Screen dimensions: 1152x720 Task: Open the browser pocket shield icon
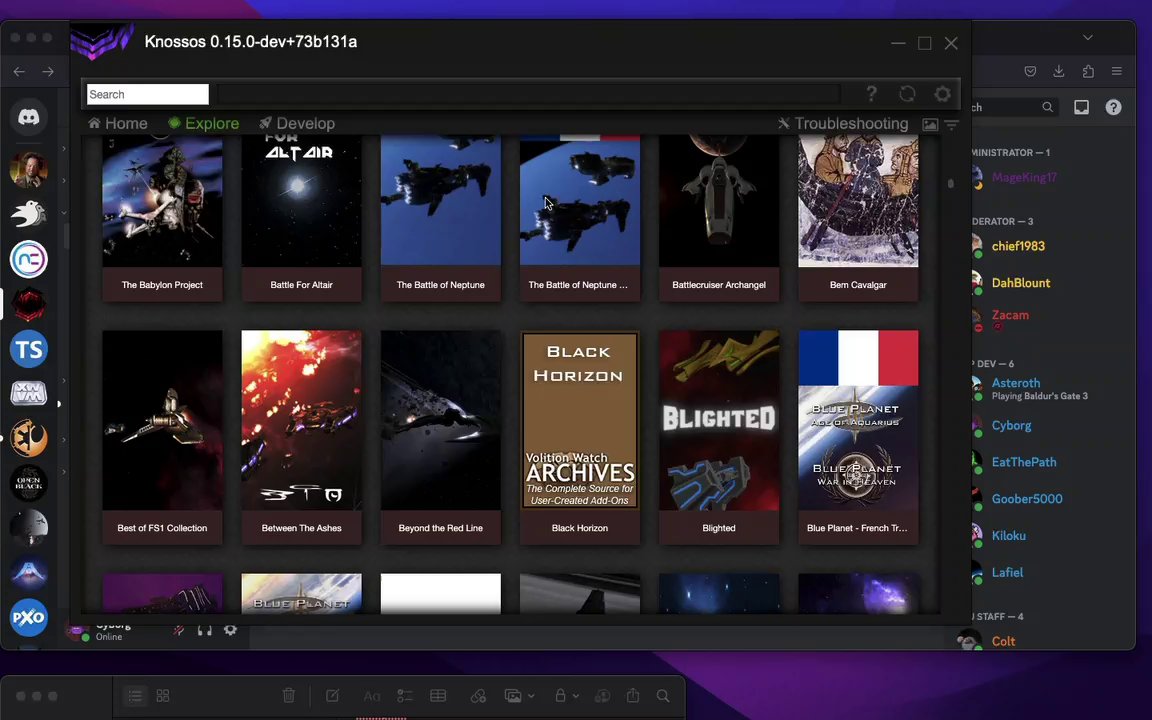[1030, 71]
